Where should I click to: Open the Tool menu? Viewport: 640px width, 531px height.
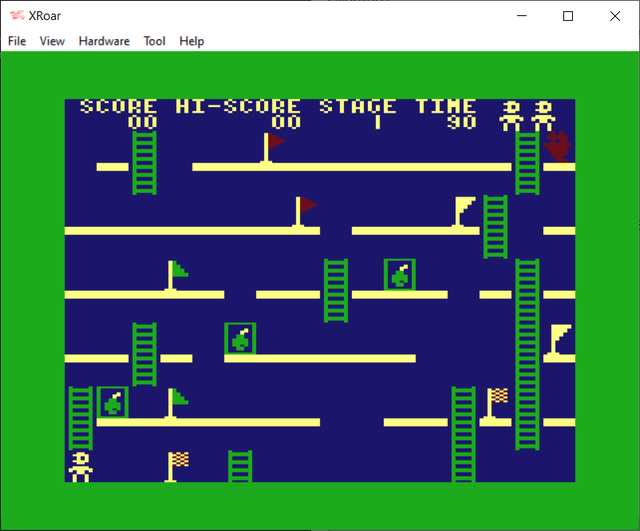point(154,41)
